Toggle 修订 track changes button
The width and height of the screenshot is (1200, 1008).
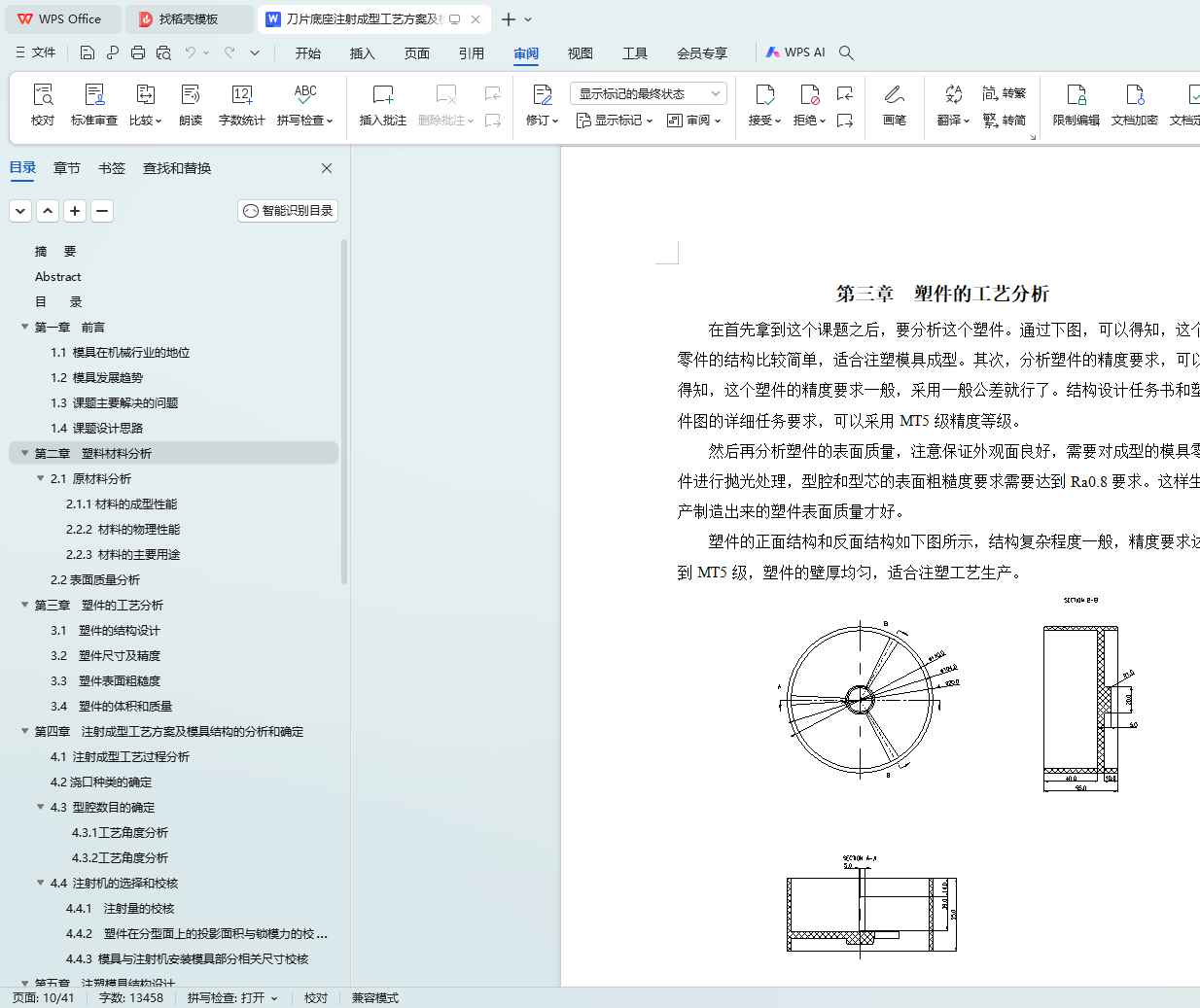(542, 104)
